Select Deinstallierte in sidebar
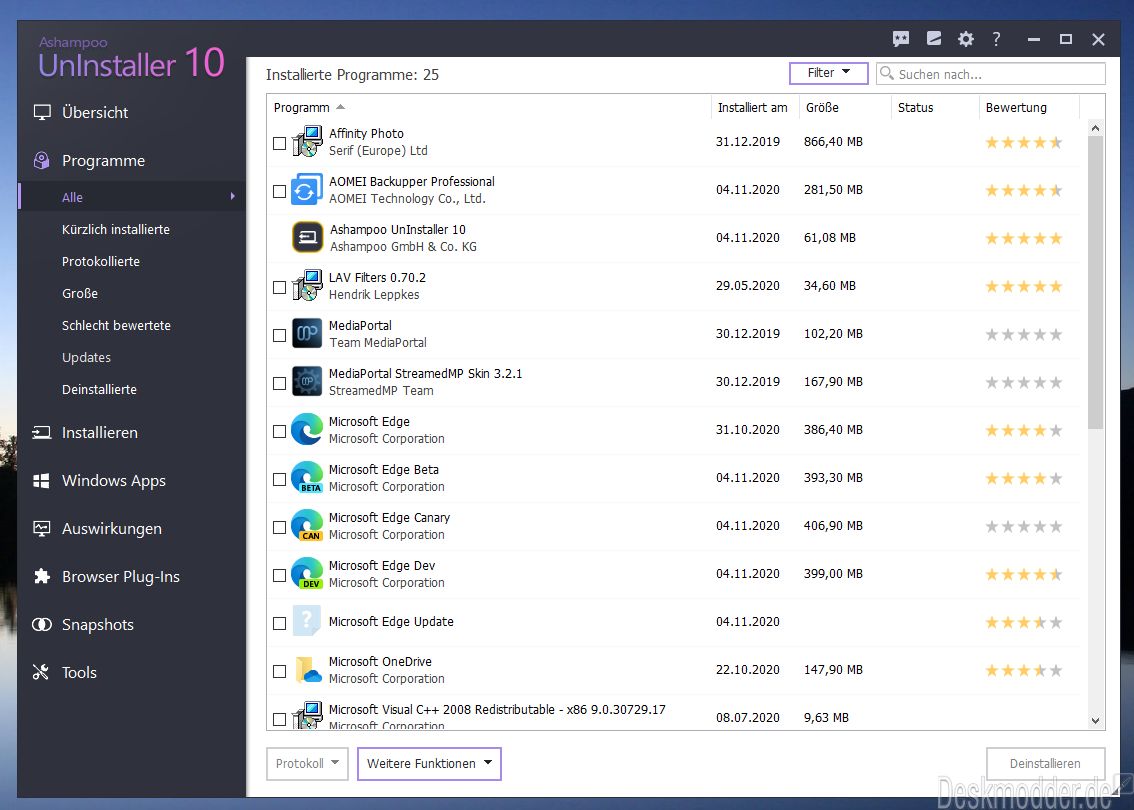 (99, 389)
